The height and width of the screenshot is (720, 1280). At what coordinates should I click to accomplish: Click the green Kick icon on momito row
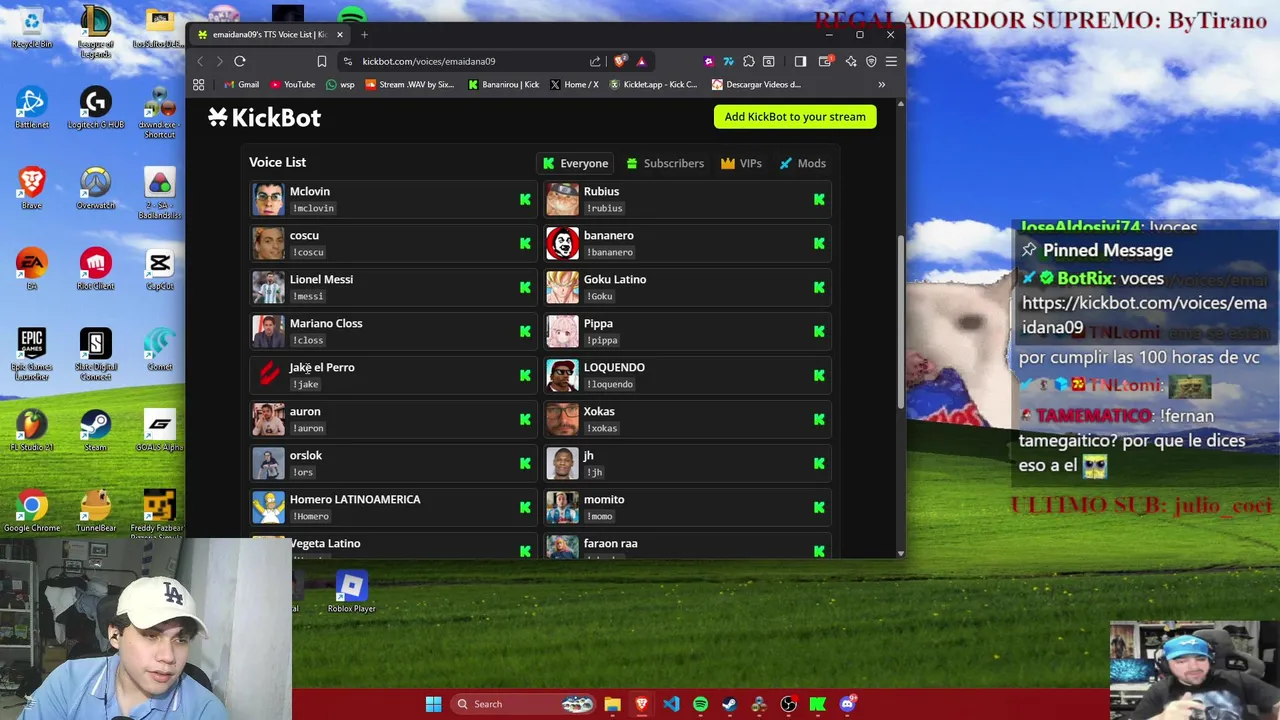(819, 507)
